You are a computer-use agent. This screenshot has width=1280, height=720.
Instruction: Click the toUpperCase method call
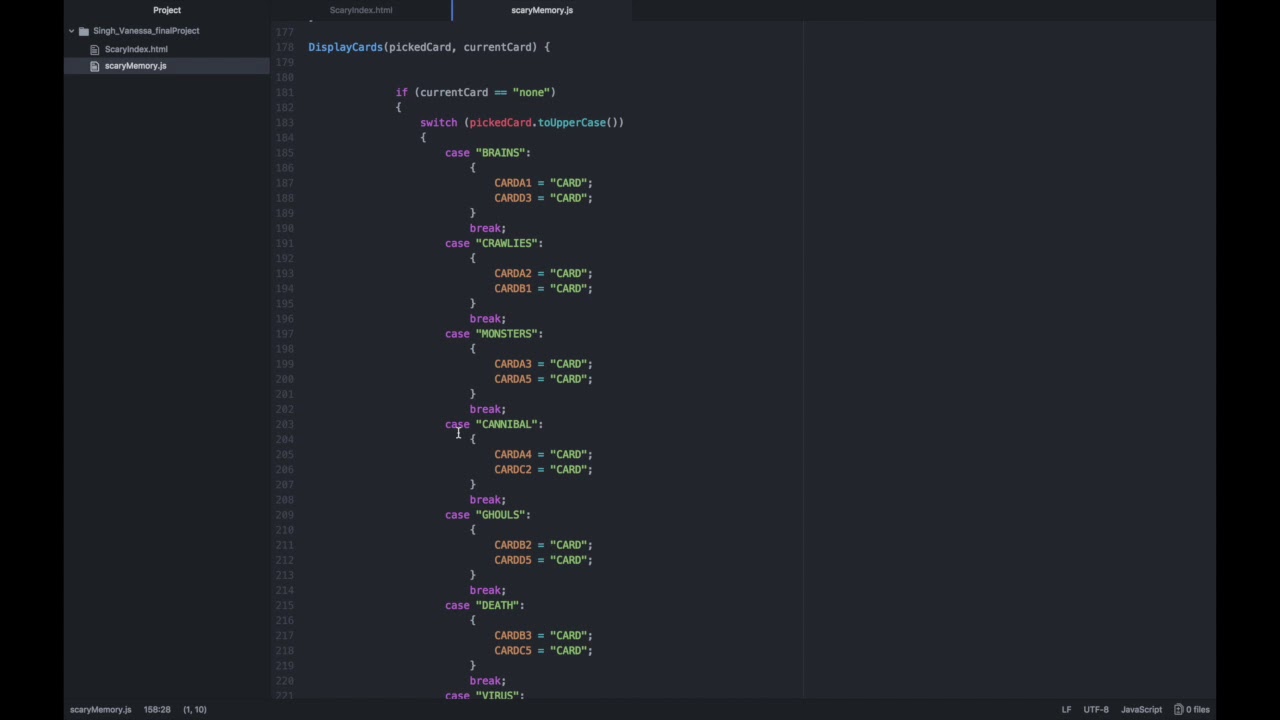coord(572,123)
